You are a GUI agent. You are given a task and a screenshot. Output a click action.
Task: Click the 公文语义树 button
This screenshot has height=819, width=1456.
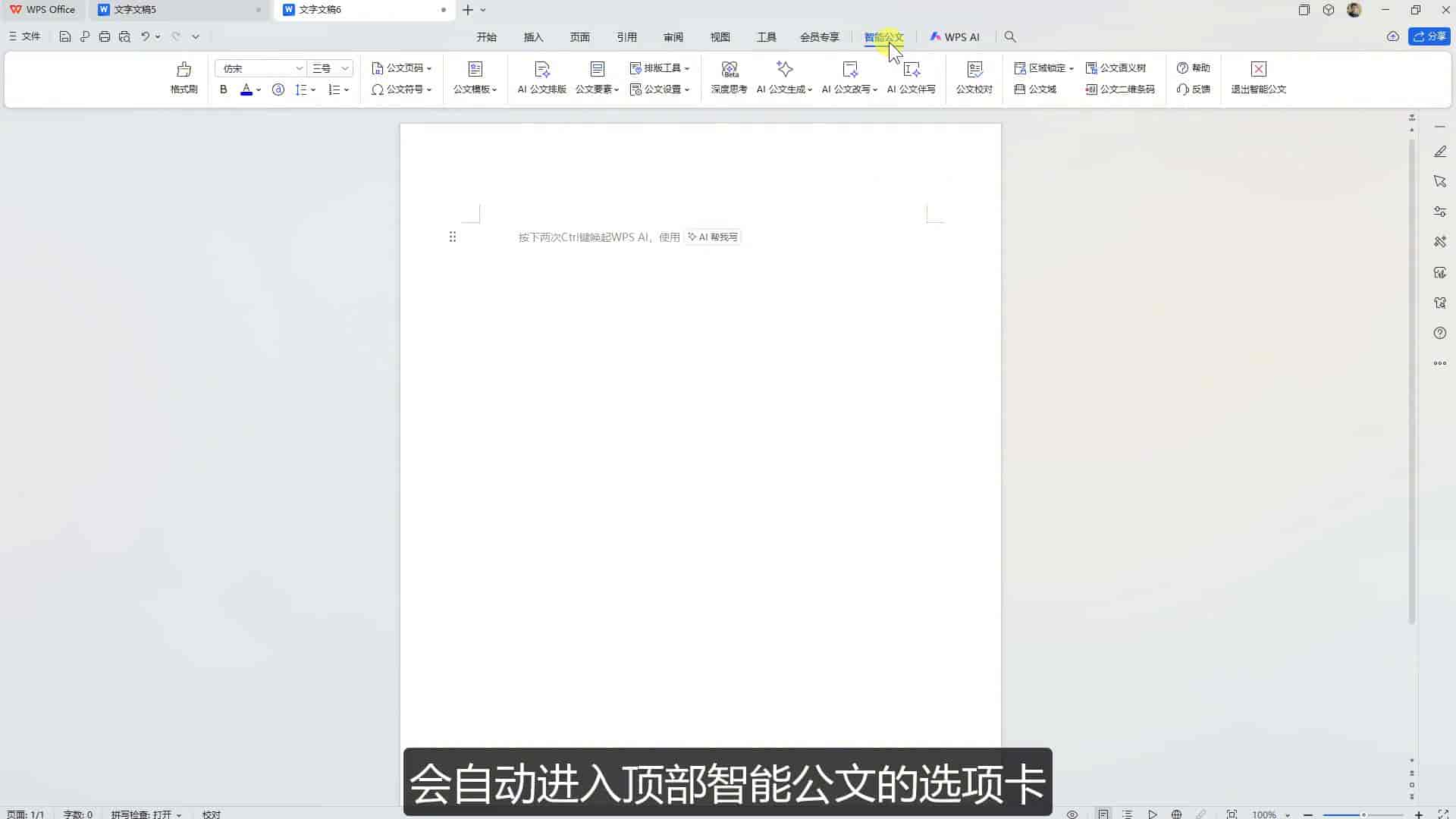(x=1116, y=68)
